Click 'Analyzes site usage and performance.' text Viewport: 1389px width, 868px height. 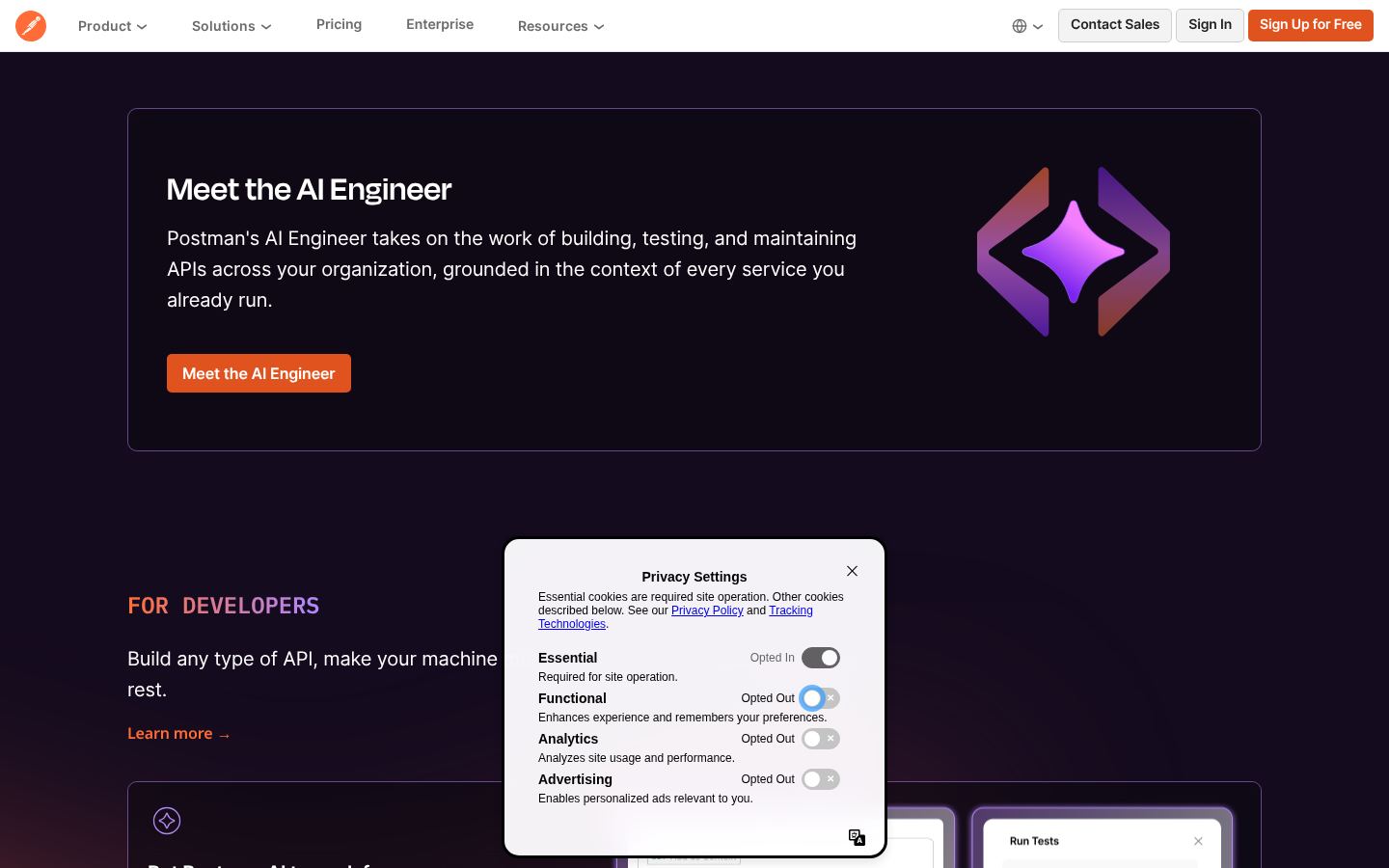[637, 758]
